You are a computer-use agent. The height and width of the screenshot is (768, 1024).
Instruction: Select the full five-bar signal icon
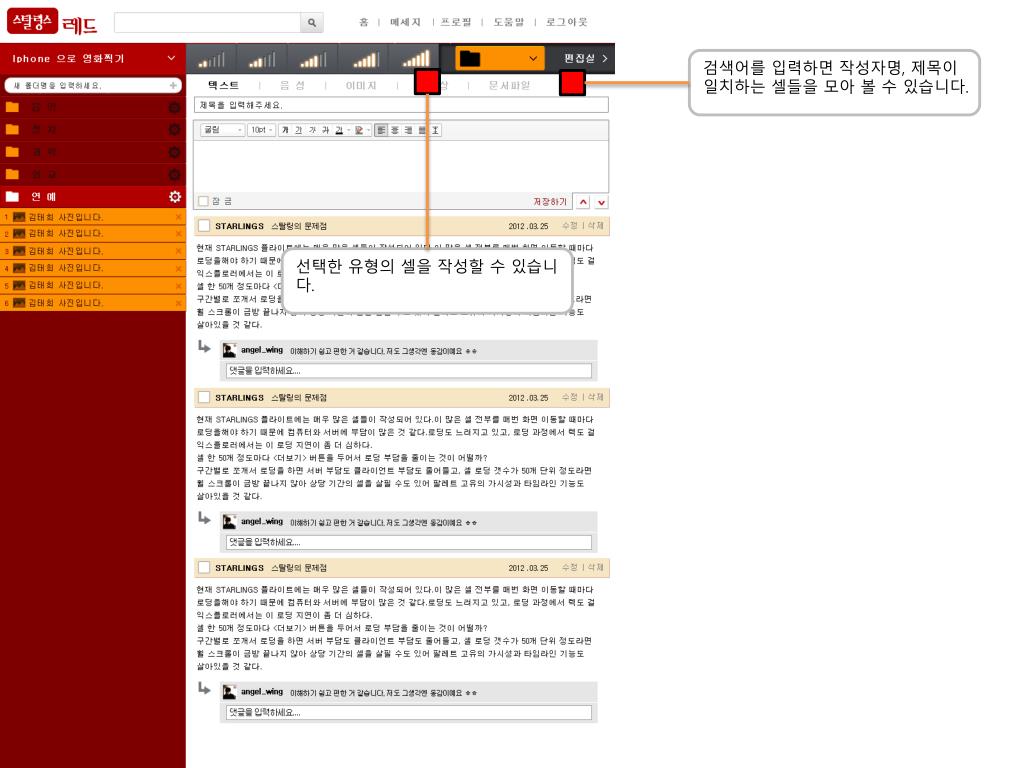(415, 59)
